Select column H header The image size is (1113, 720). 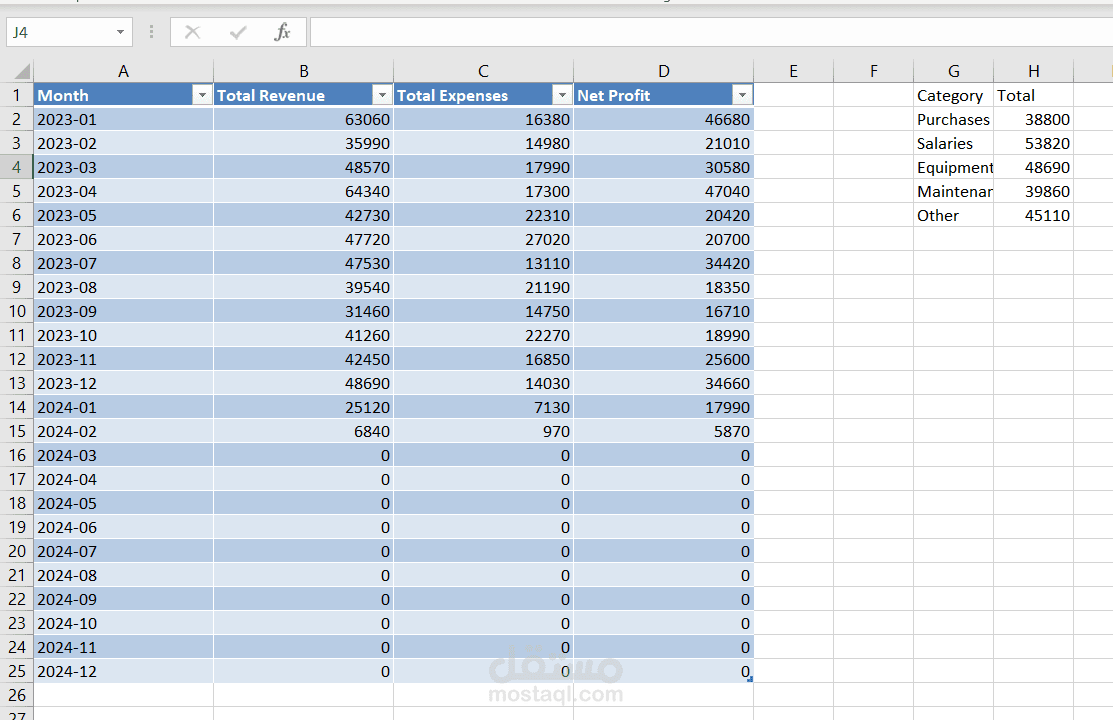pyautogui.click(x=1034, y=71)
